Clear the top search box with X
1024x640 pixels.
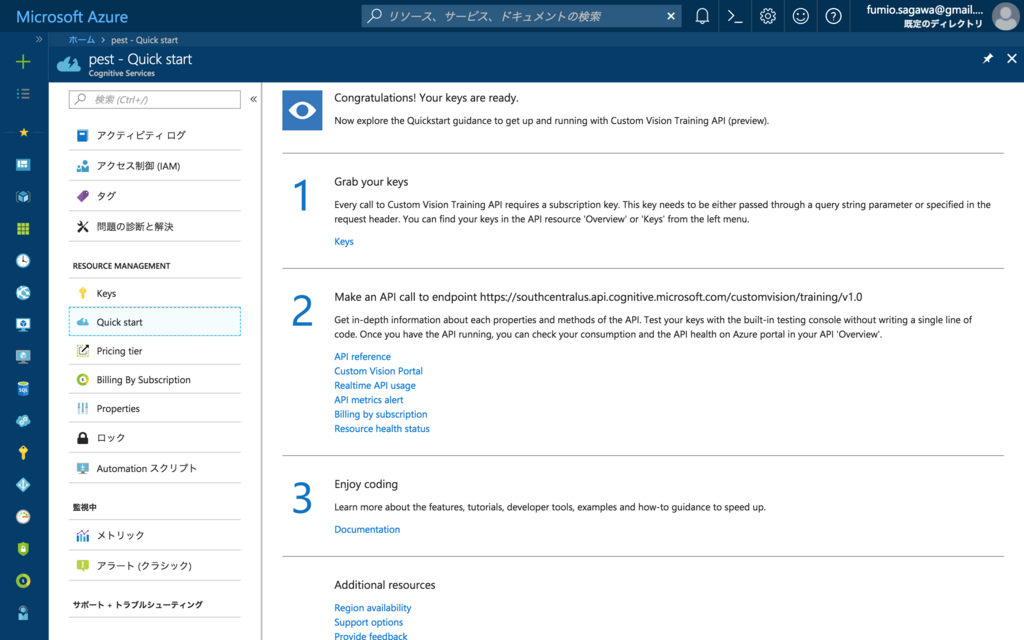[671, 16]
